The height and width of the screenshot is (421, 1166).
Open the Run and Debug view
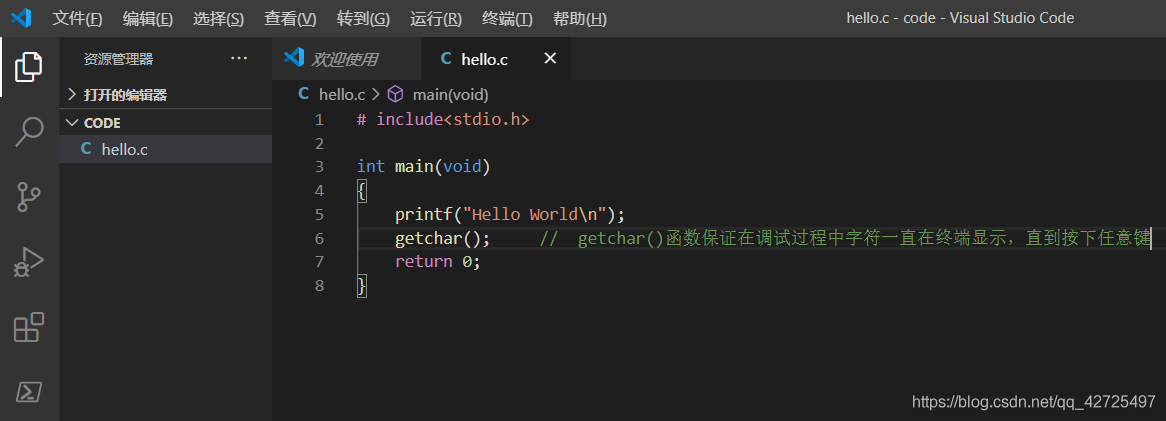pyautogui.click(x=29, y=262)
